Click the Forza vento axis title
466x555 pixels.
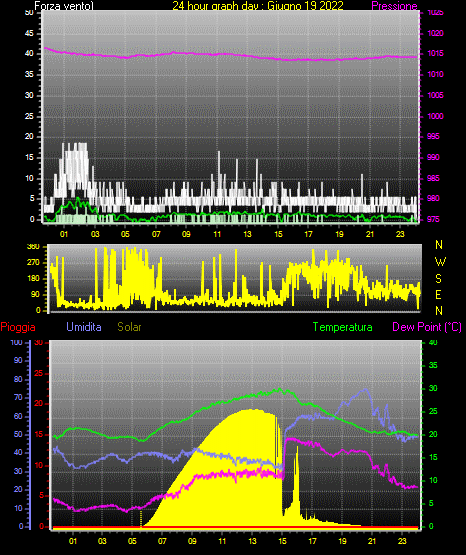point(64,6)
